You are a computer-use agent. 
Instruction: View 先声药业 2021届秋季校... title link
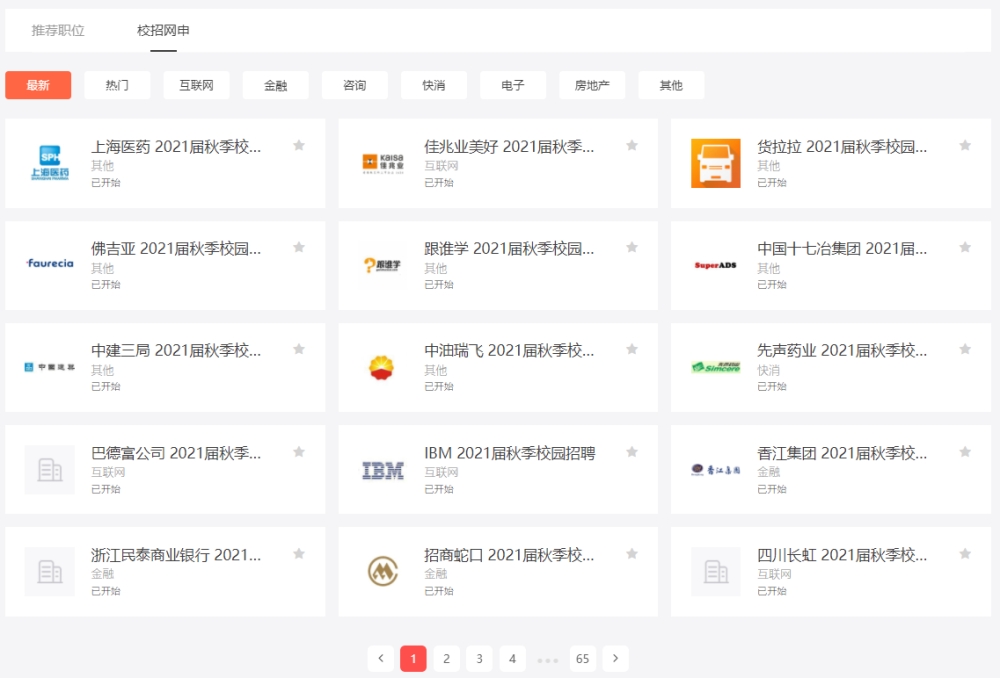click(x=842, y=350)
